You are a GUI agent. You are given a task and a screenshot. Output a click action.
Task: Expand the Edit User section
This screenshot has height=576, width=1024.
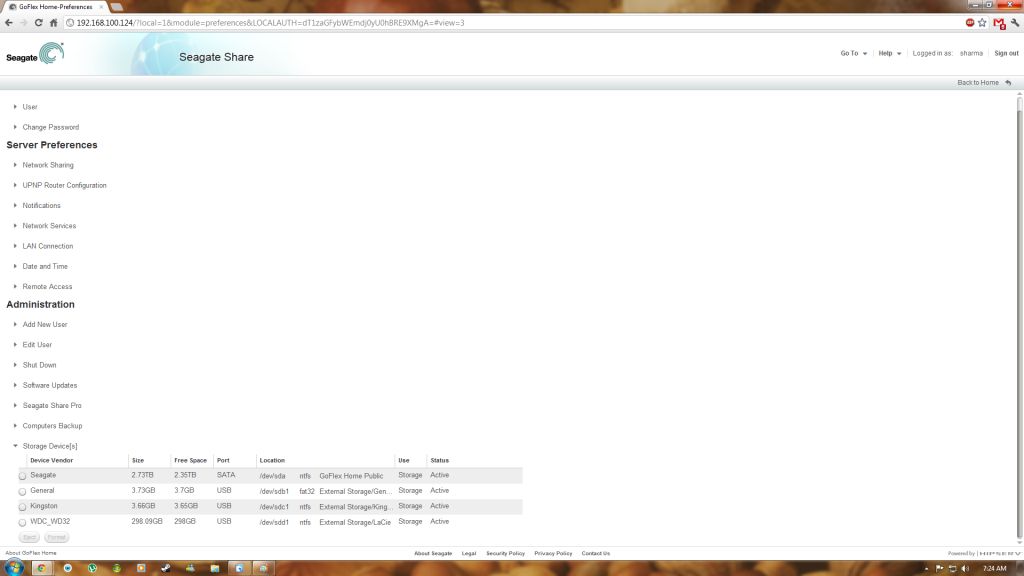pyautogui.click(x=37, y=345)
